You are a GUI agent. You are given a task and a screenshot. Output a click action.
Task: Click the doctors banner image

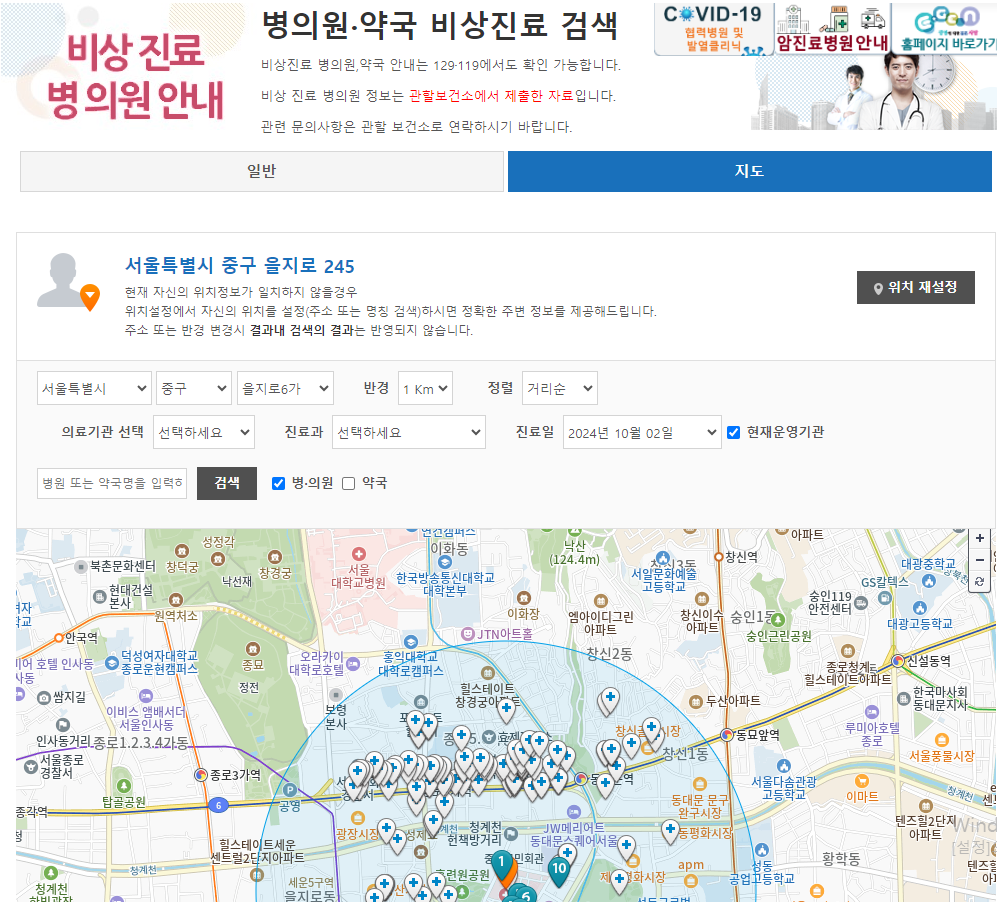tap(874, 93)
